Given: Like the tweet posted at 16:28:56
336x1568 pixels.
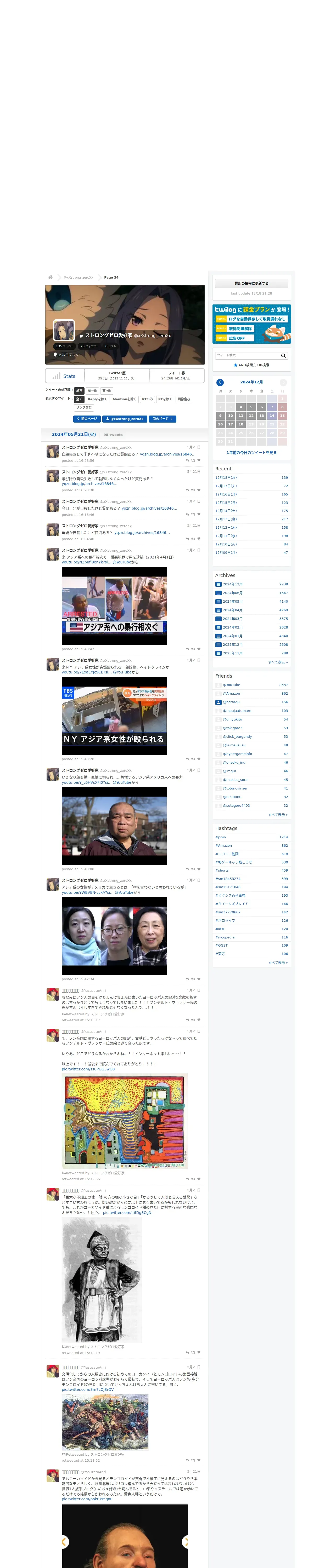Looking at the screenshot, I should (199, 461).
